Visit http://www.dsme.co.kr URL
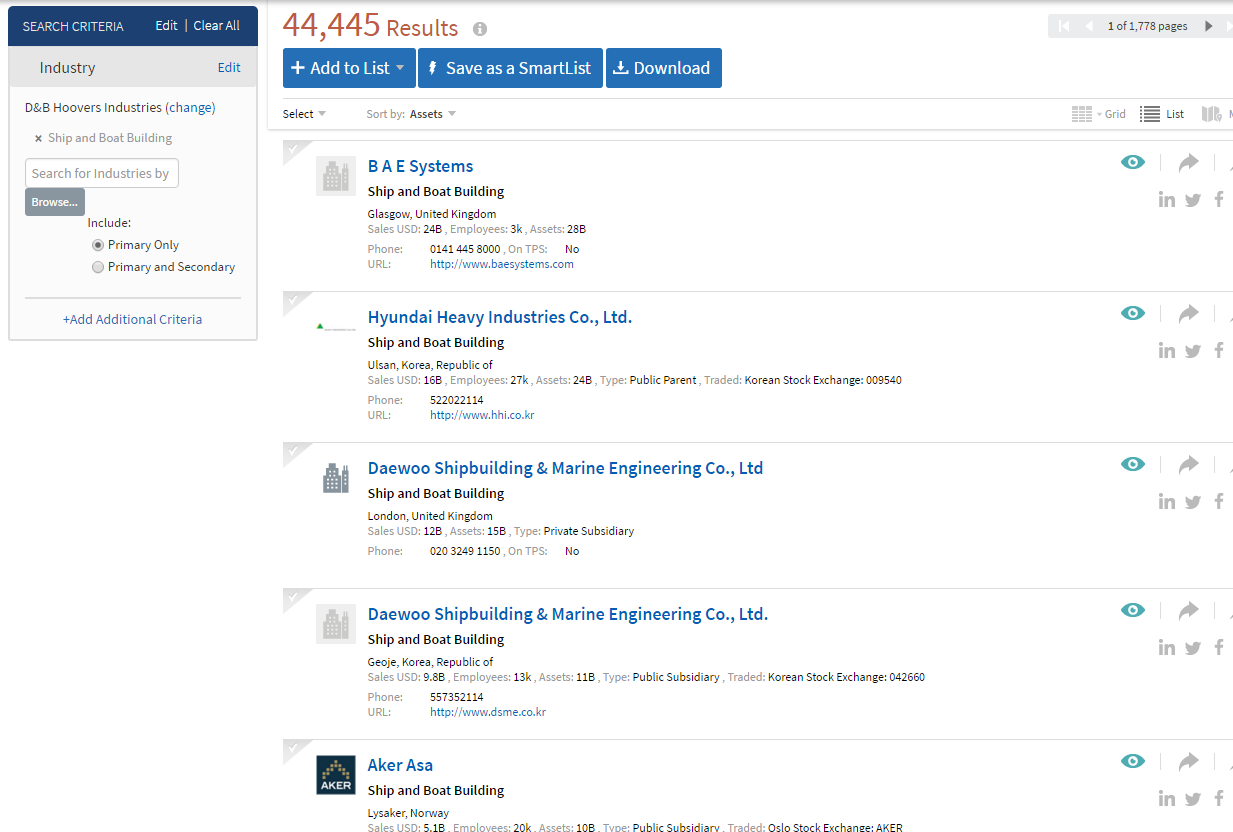 coord(488,712)
